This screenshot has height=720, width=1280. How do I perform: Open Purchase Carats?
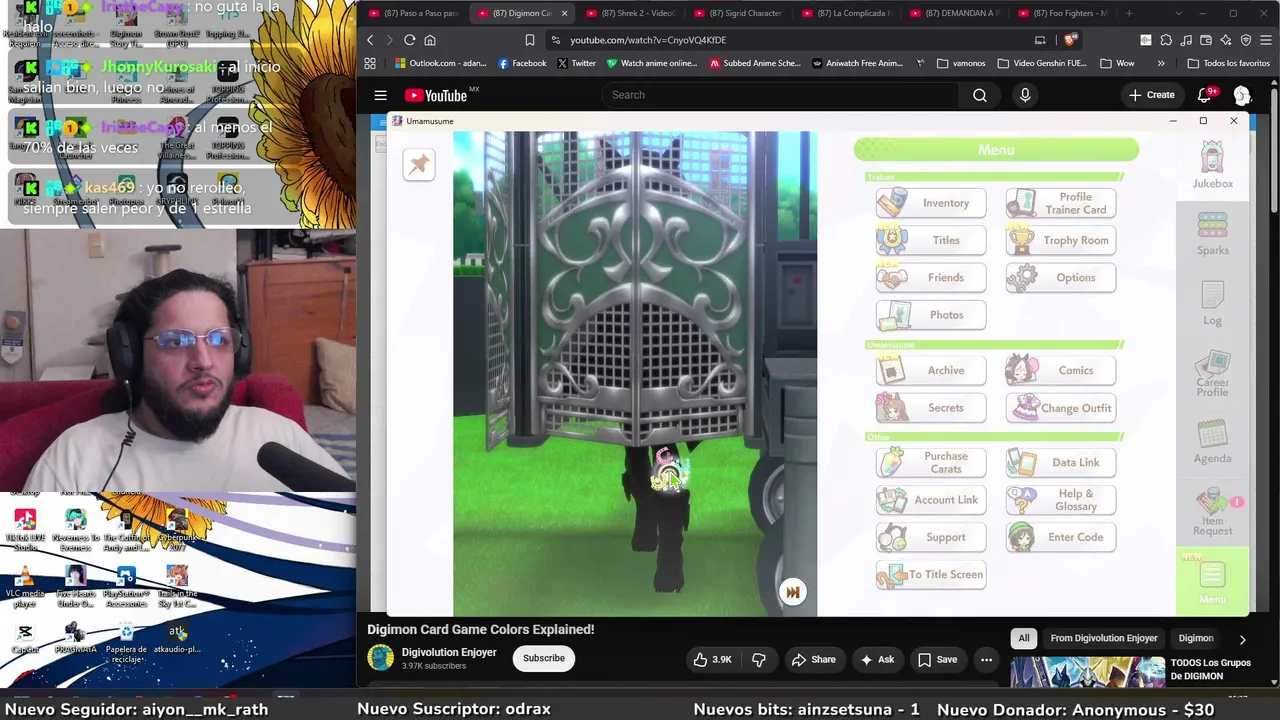coord(931,462)
